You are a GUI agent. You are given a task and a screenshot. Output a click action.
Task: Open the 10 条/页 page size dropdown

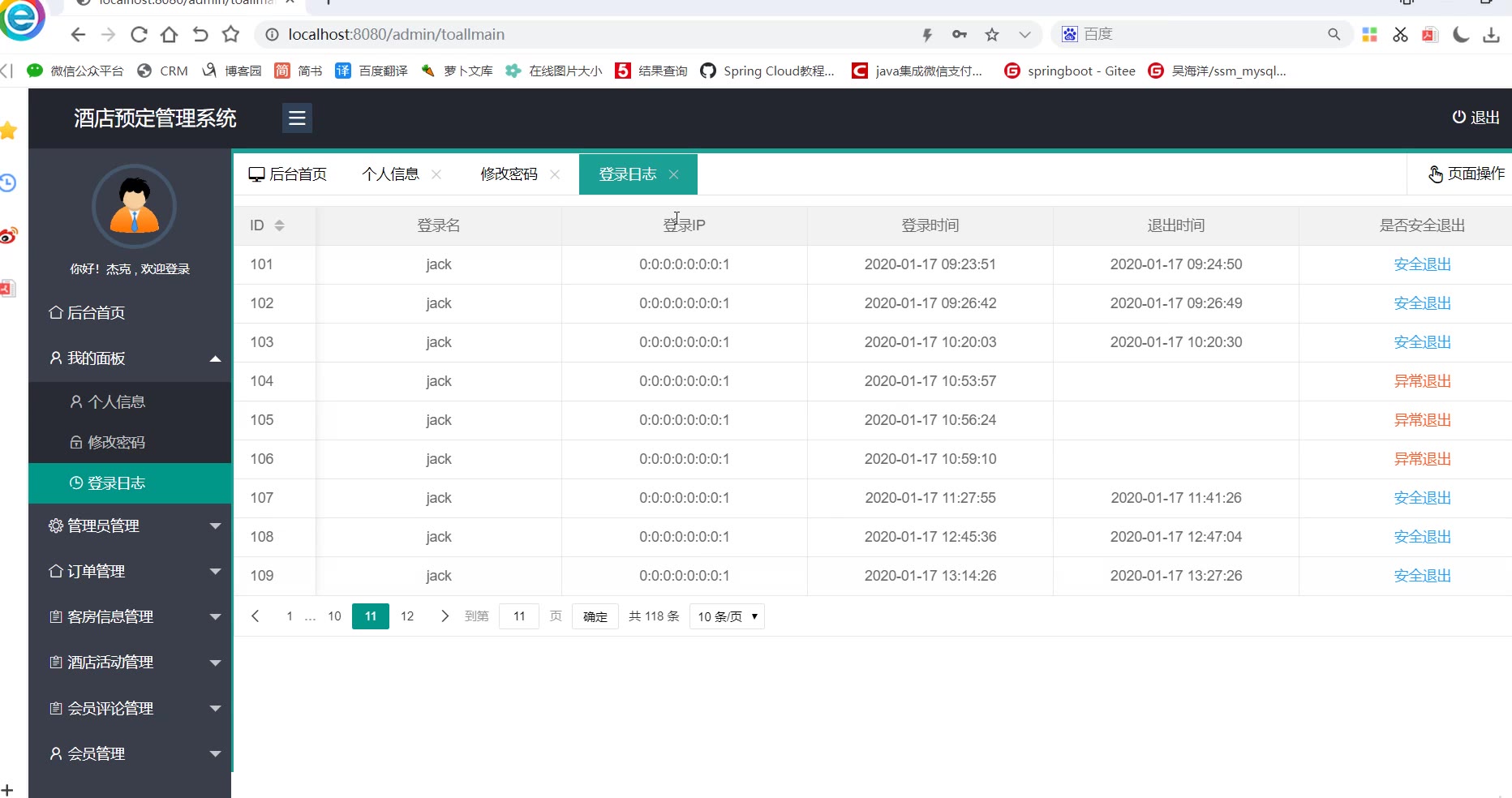(x=727, y=616)
